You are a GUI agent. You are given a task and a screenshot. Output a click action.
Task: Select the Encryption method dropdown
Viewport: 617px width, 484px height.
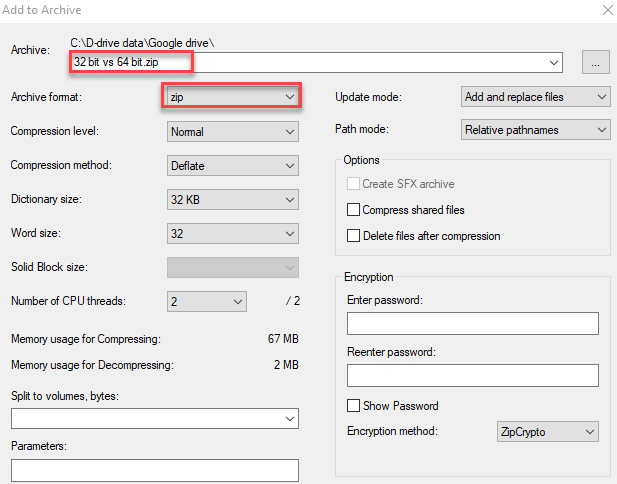point(546,432)
